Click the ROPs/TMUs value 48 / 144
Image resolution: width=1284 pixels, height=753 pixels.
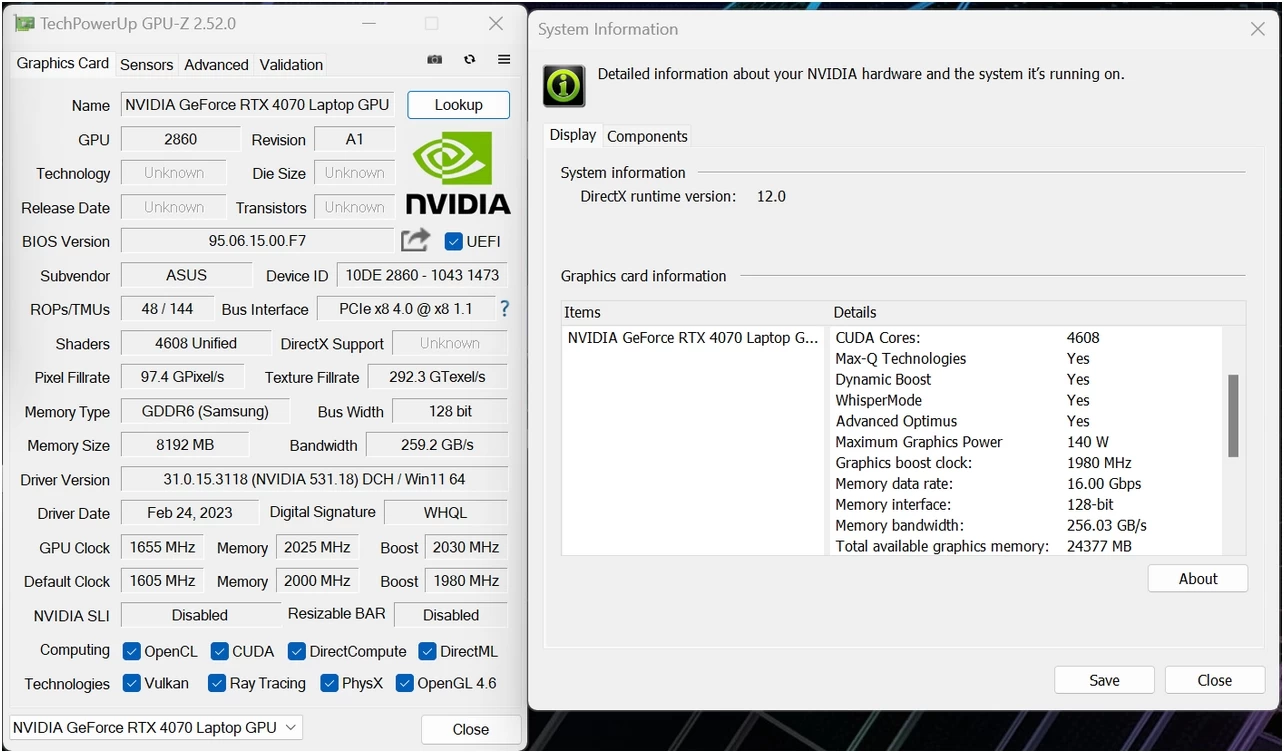pos(167,309)
